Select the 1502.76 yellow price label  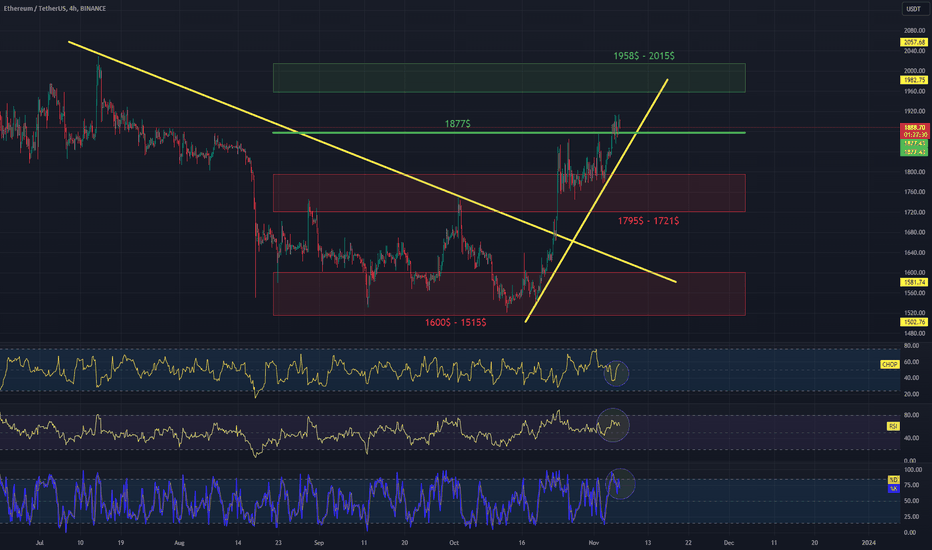click(x=914, y=322)
